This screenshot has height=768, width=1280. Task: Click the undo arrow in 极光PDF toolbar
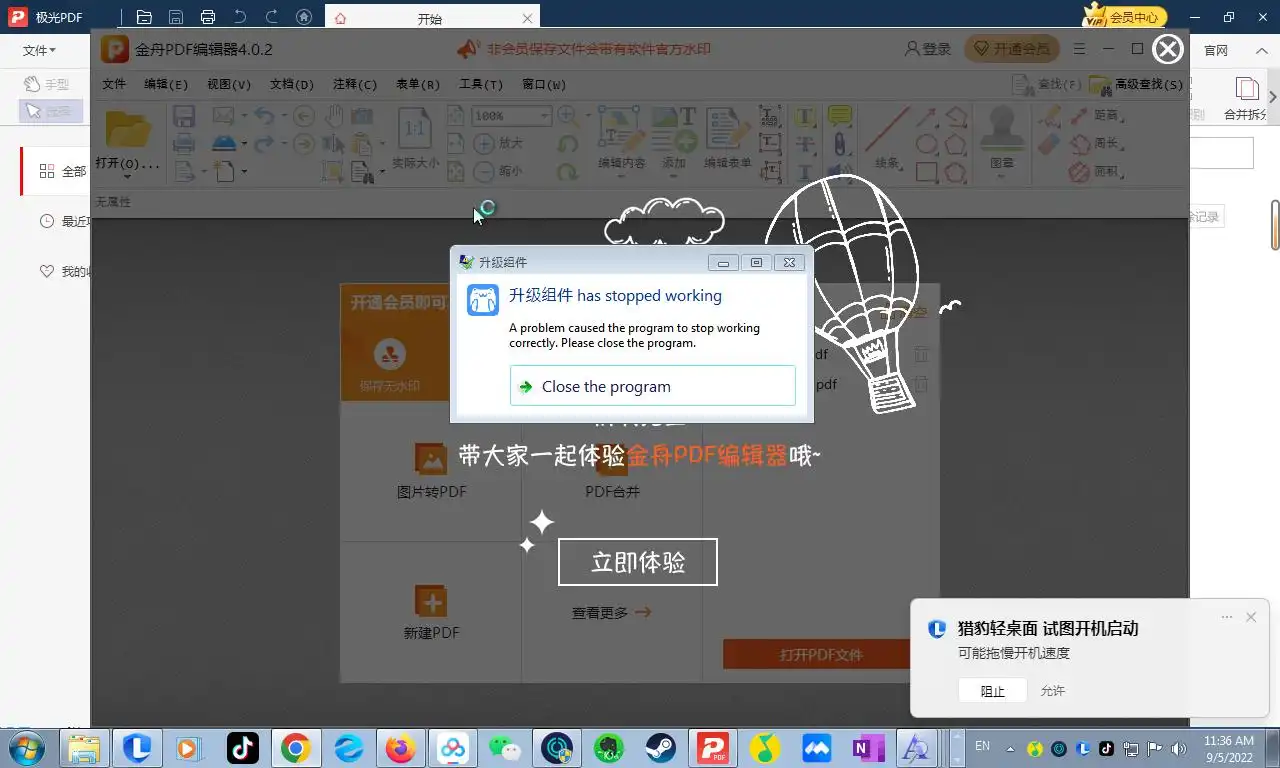click(x=240, y=17)
